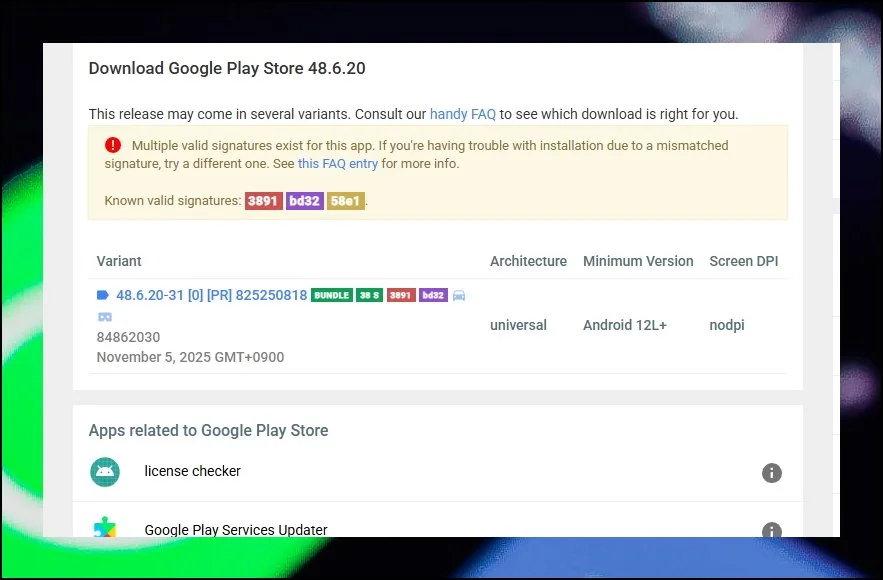Screen dimensions: 883x580
Task: Click the VR headset icon under the variant
Action: tap(104, 317)
